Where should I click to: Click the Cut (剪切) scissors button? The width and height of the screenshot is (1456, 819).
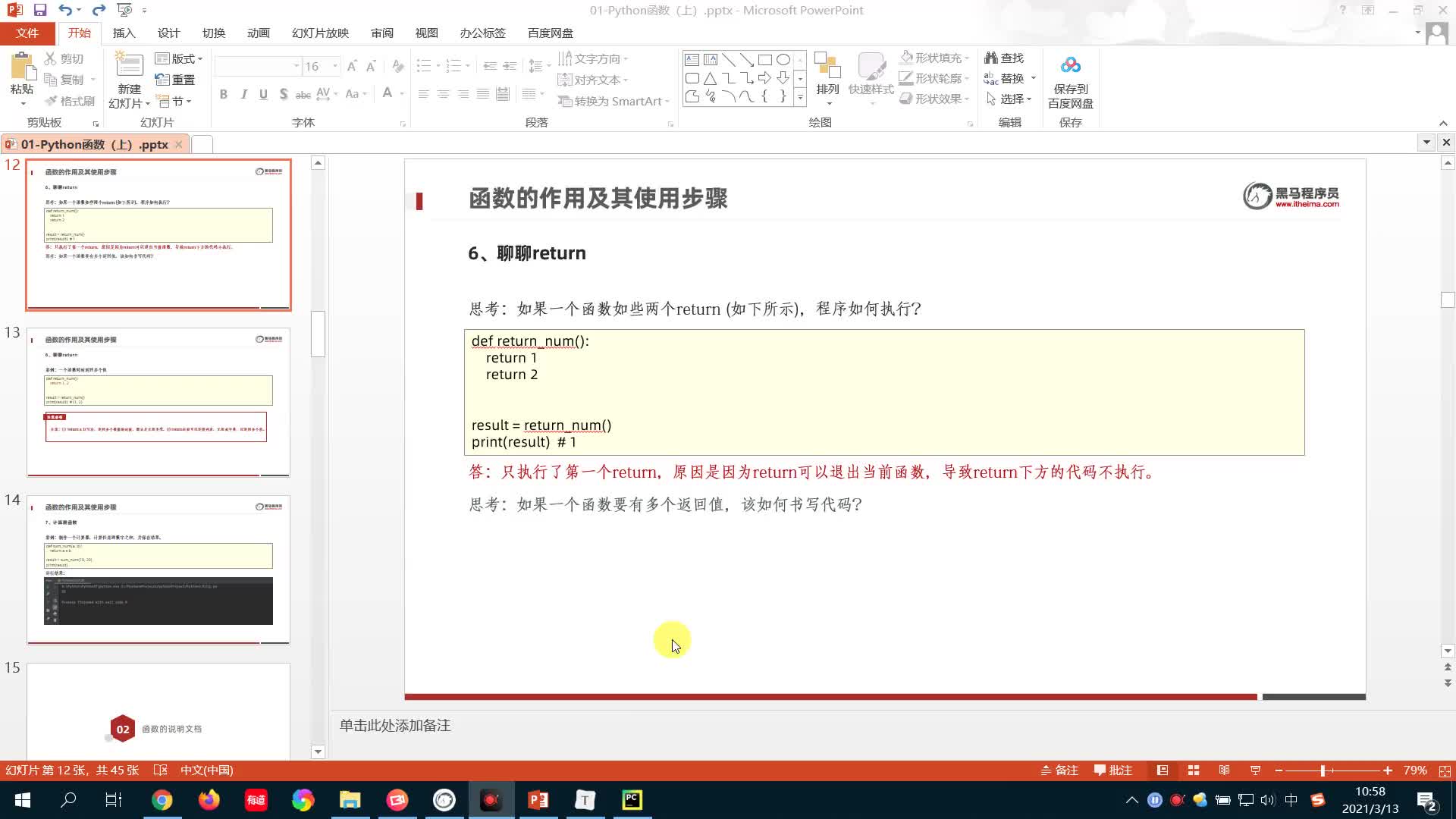[64, 58]
